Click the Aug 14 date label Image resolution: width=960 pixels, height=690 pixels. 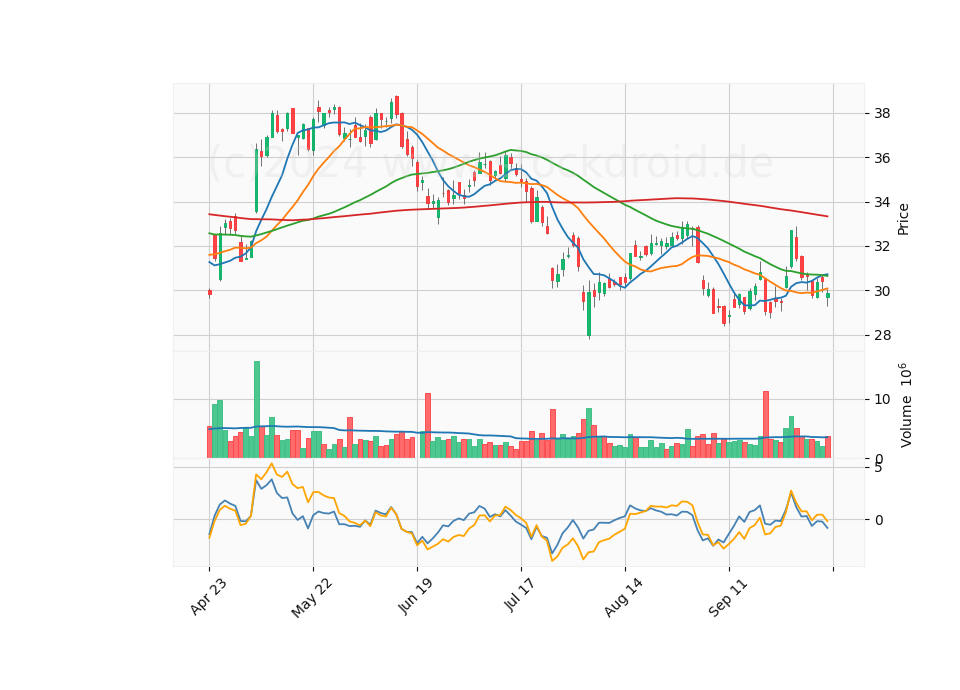[x=623, y=598]
